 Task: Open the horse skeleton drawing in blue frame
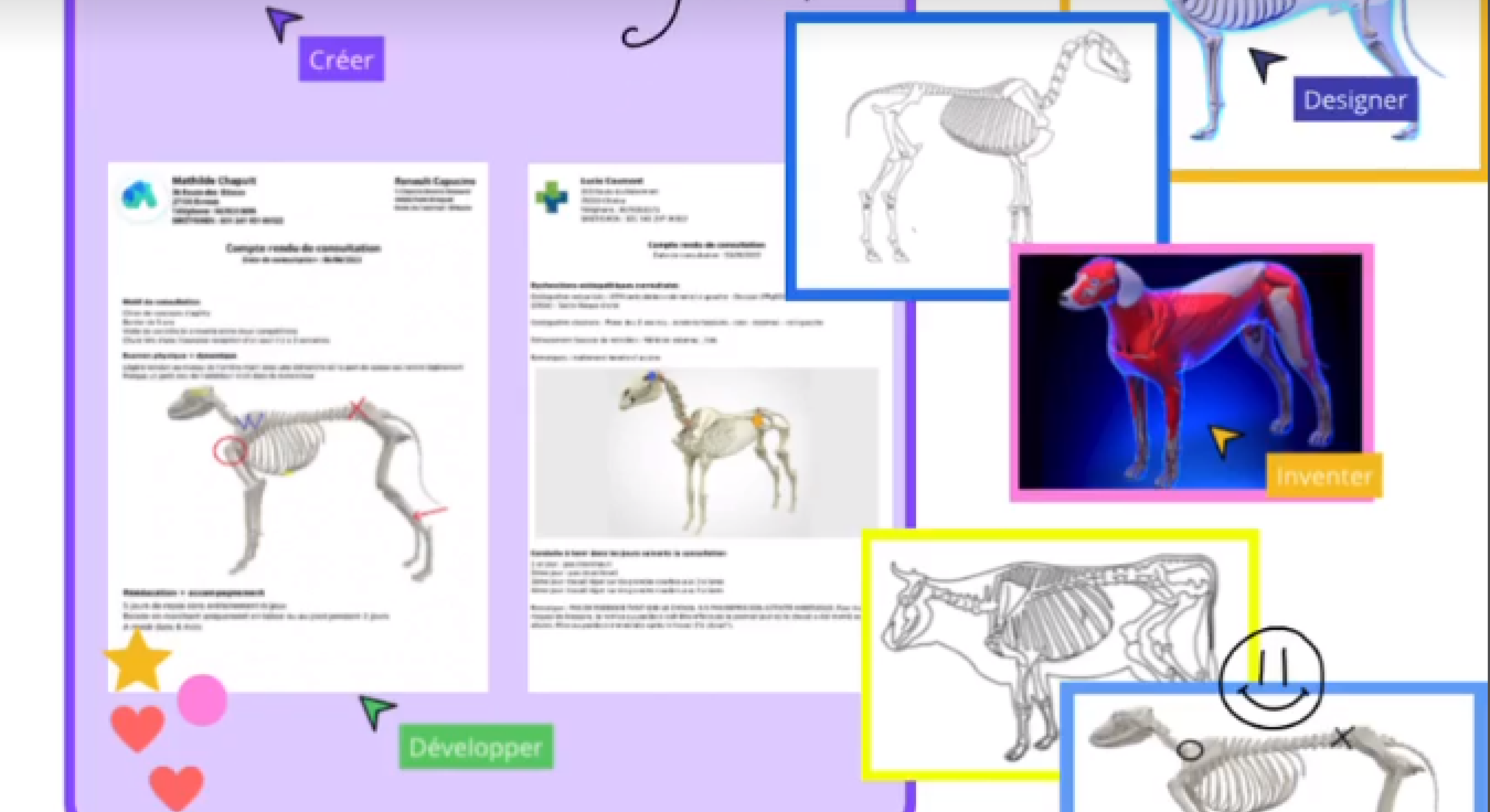tap(977, 156)
